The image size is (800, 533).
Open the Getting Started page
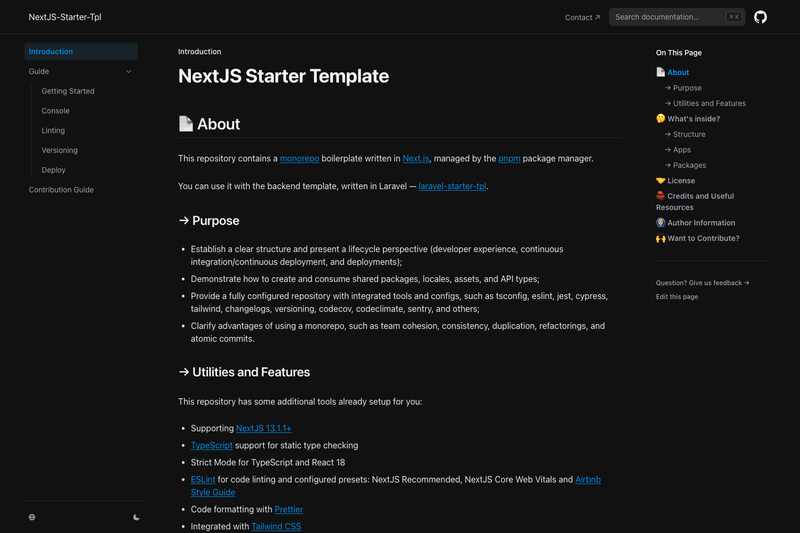click(68, 91)
